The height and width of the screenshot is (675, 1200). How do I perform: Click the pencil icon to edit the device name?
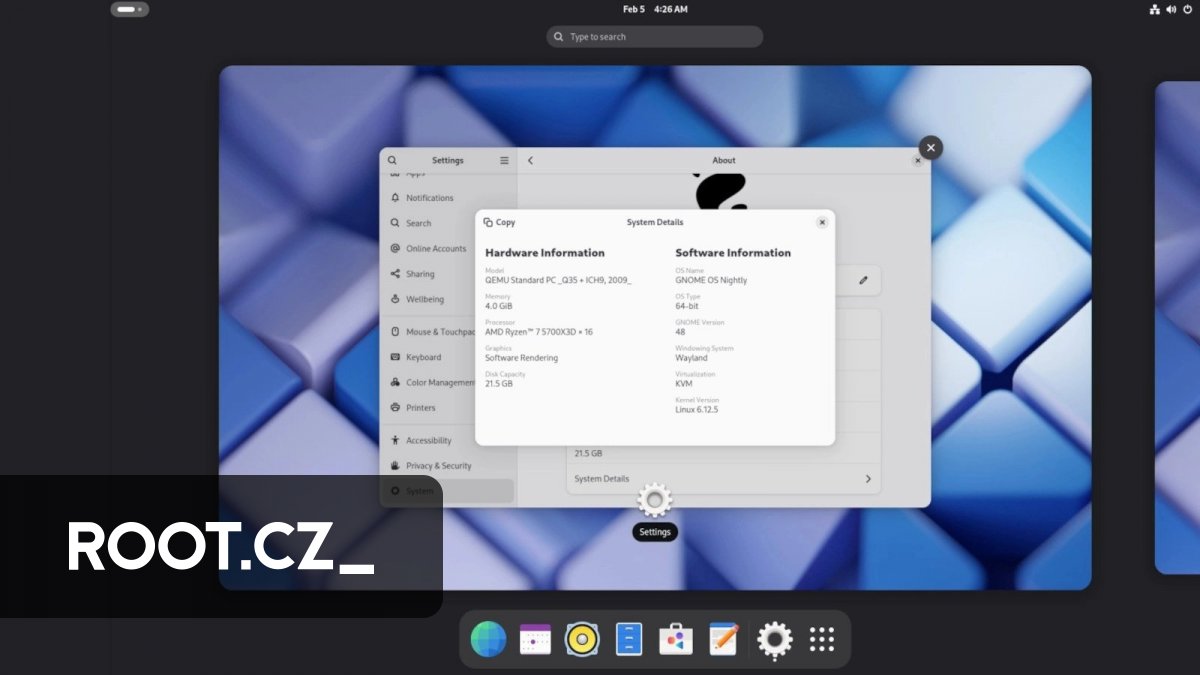(x=863, y=280)
